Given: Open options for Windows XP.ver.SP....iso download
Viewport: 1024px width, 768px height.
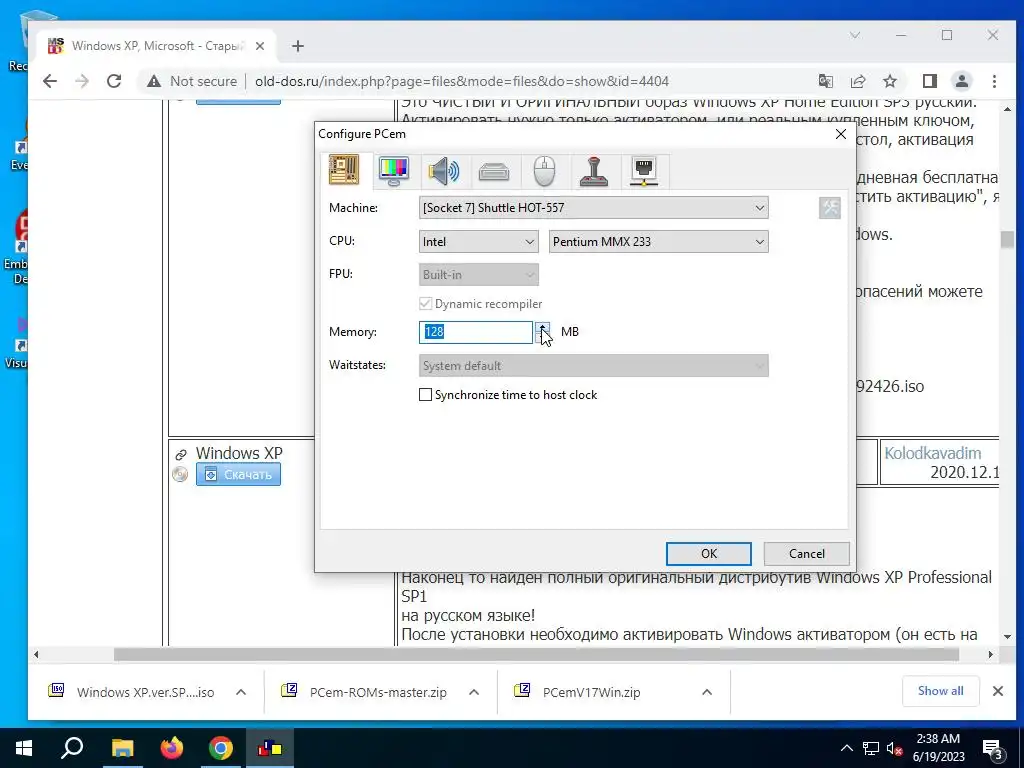Looking at the screenshot, I should [x=240, y=692].
